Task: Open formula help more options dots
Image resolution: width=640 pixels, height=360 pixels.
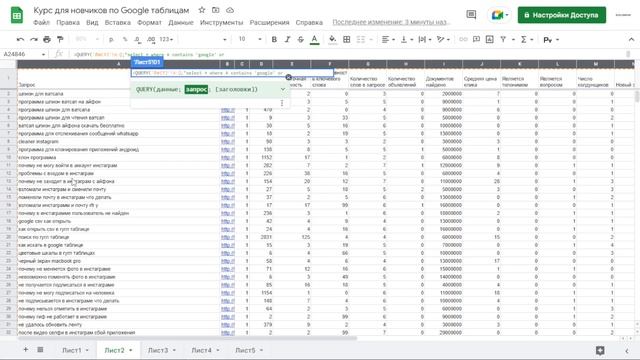Action: coord(282,103)
